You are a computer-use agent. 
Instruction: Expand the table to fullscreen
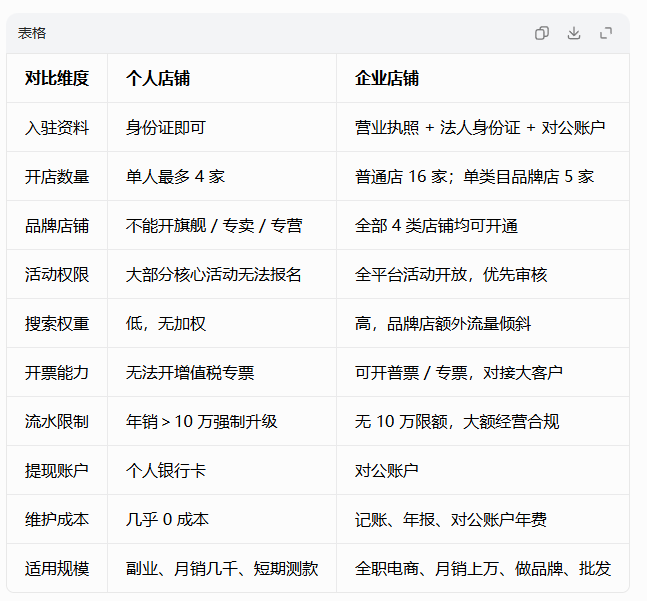(x=606, y=33)
